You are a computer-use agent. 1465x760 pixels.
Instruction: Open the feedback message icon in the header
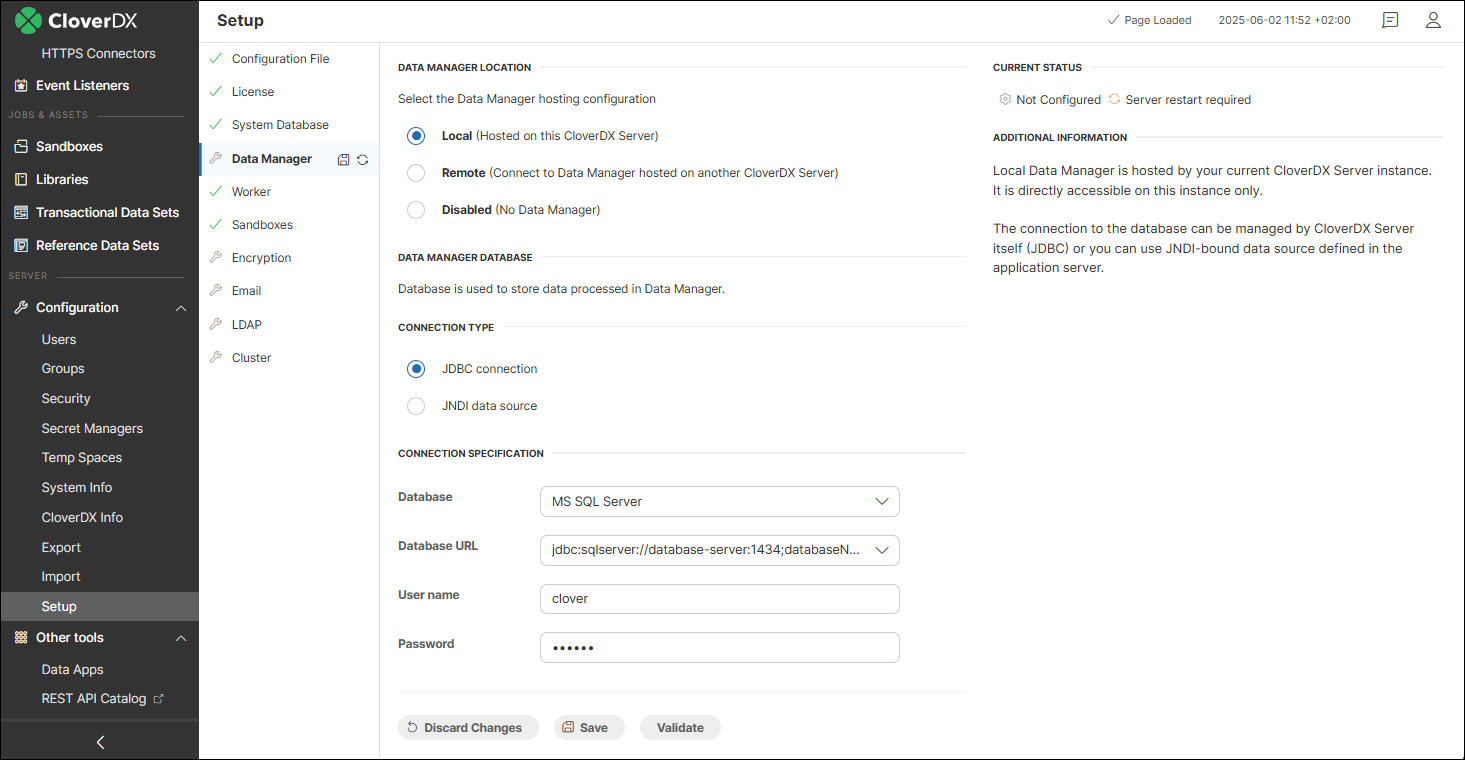pos(1389,20)
